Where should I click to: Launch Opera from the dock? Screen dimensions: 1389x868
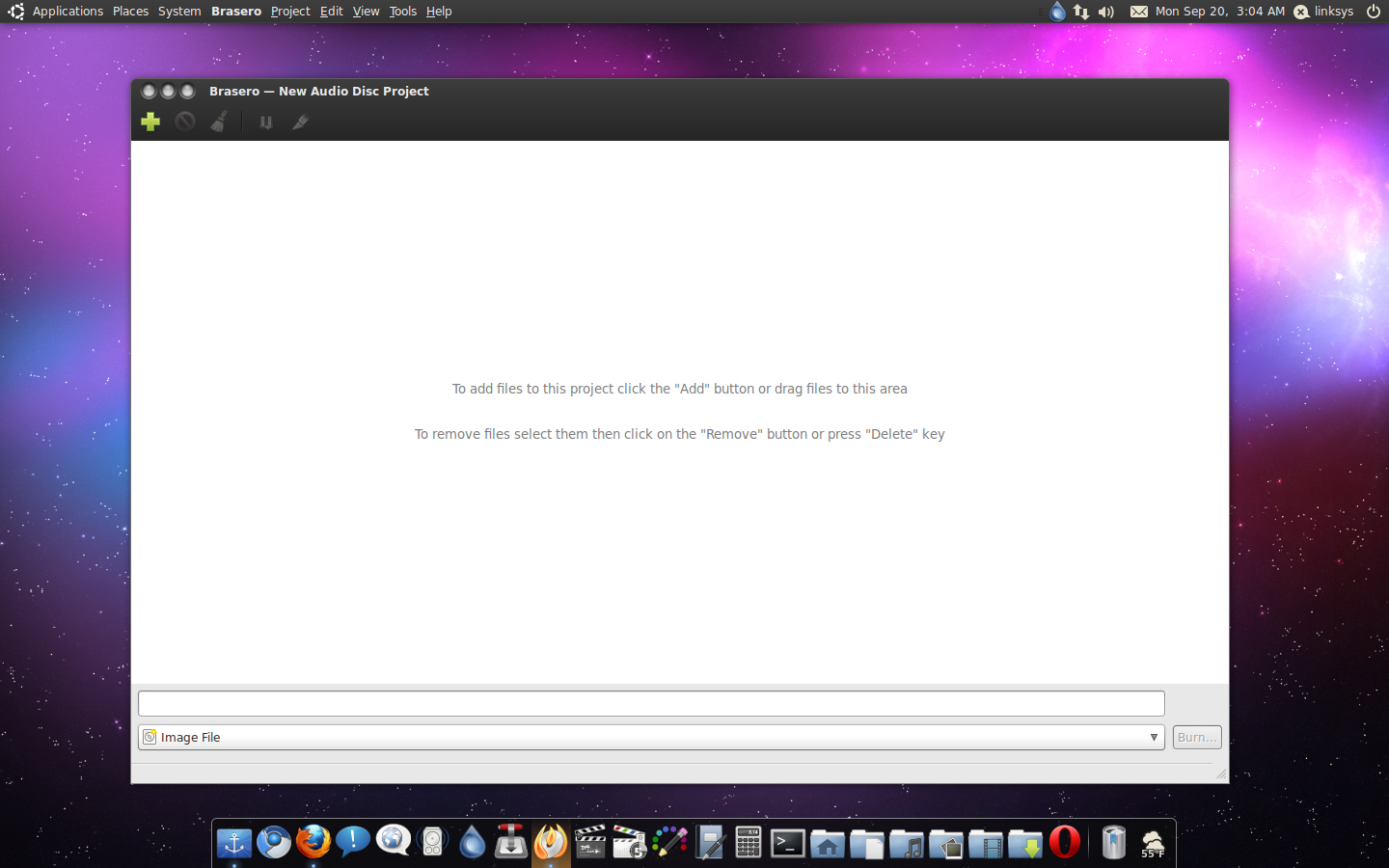[x=1065, y=842]
